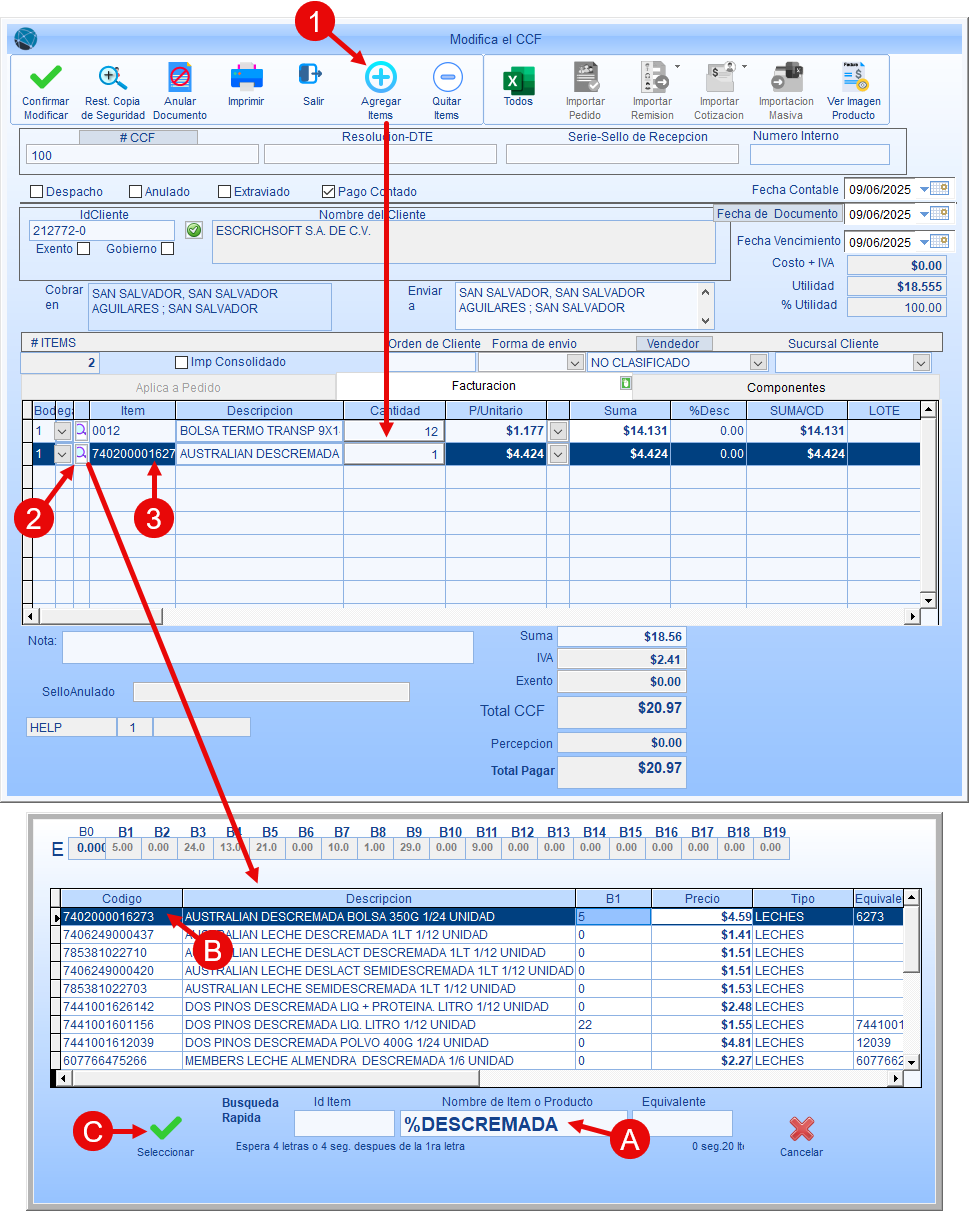Expand P/Unitario dropdown for $4.424 row

click(x=558, y=454)
